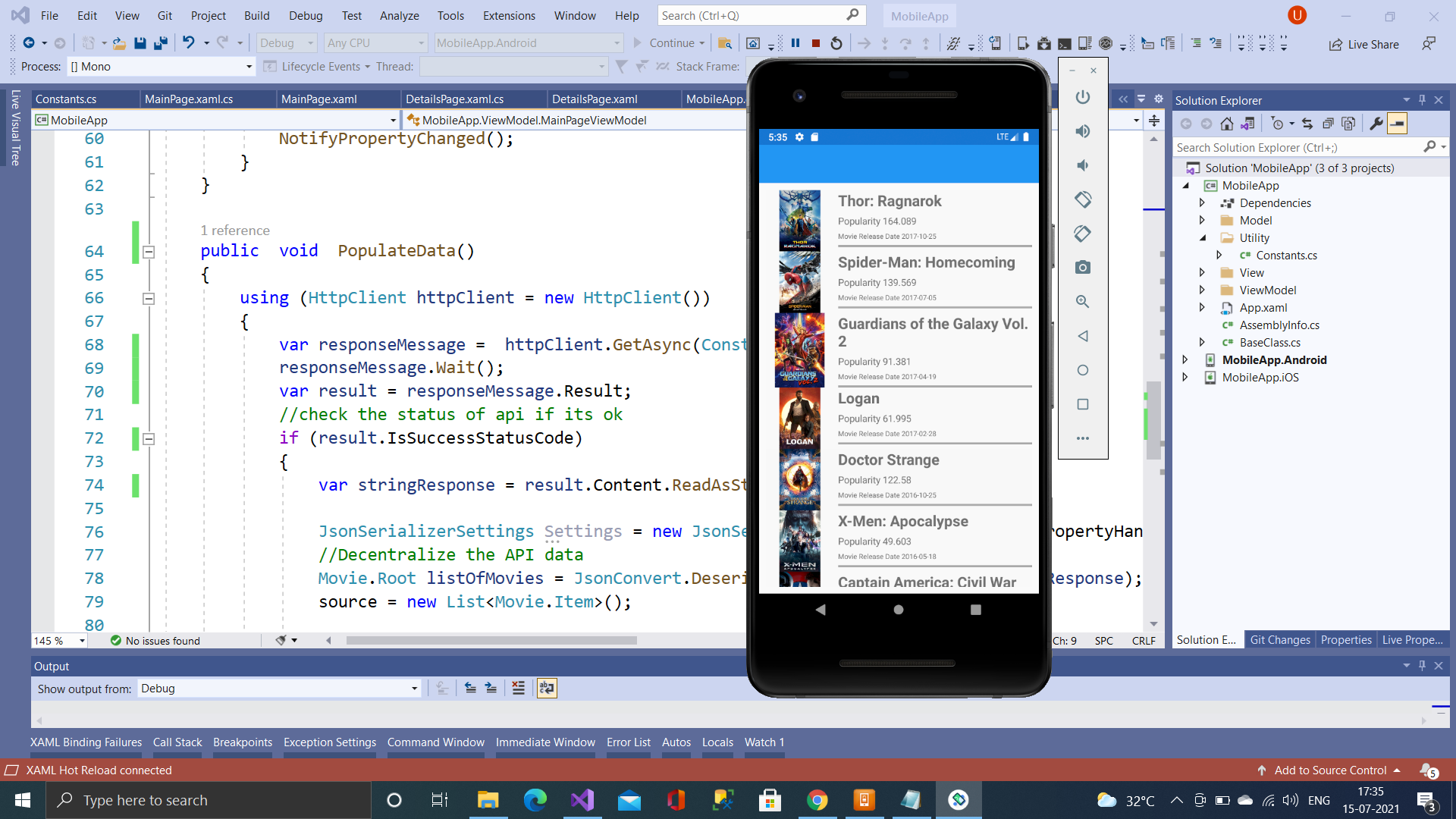
Task: Toggle word wrap in Output panel
Action: (547, 689)
